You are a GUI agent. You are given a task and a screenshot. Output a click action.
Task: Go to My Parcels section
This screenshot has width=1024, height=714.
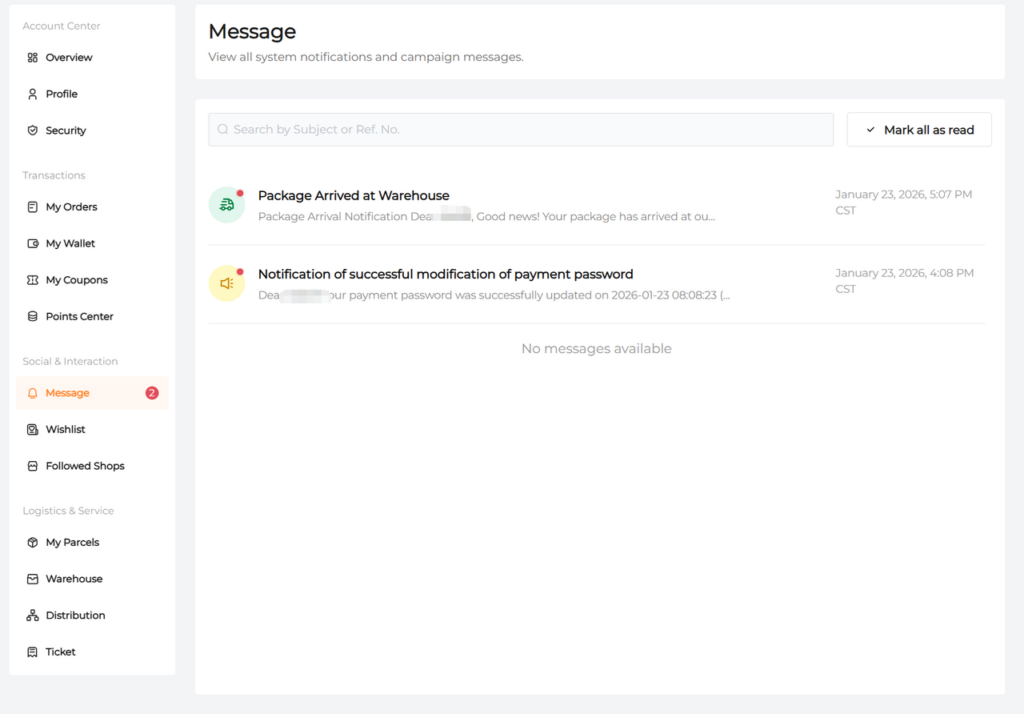(x=72, y=543)
